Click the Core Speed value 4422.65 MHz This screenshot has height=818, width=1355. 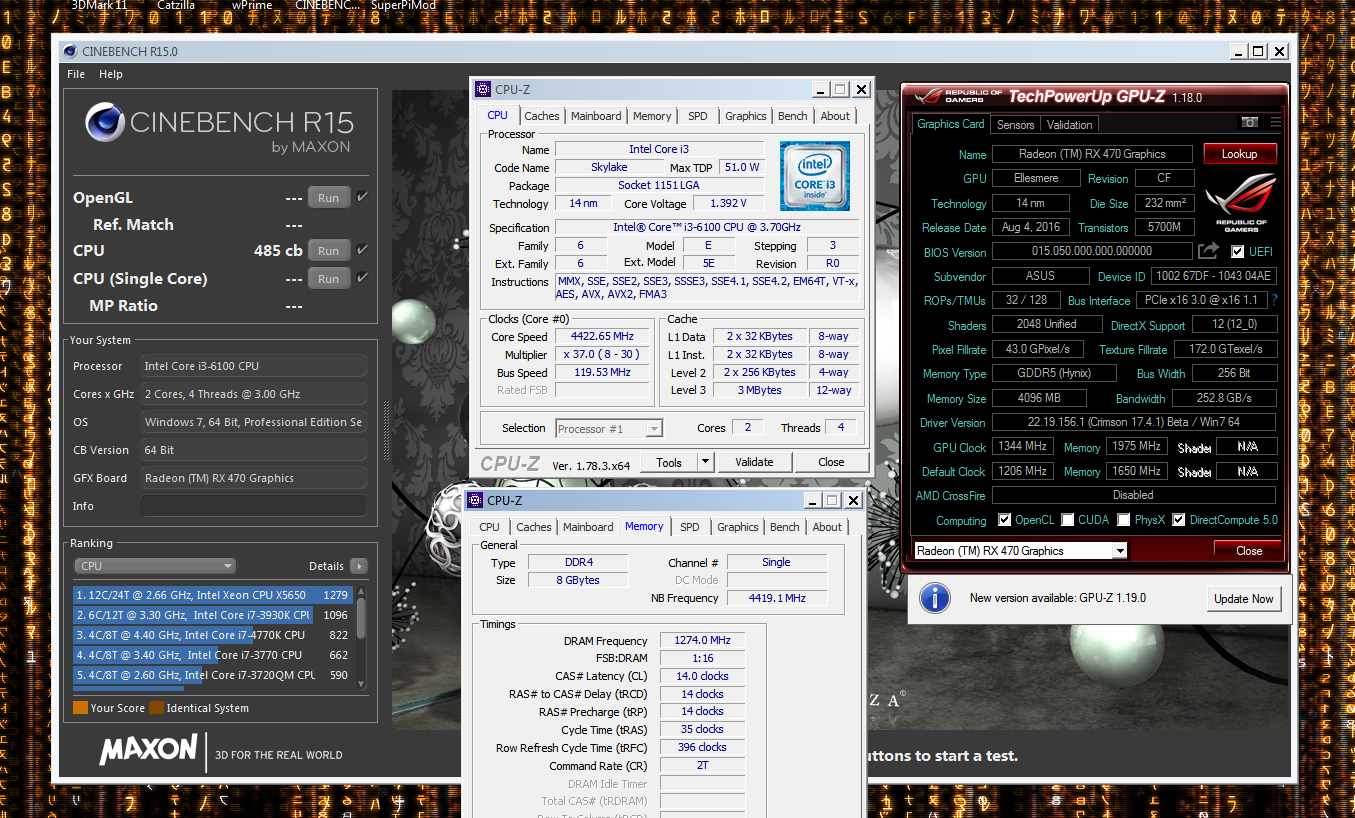tap(602, 337)
